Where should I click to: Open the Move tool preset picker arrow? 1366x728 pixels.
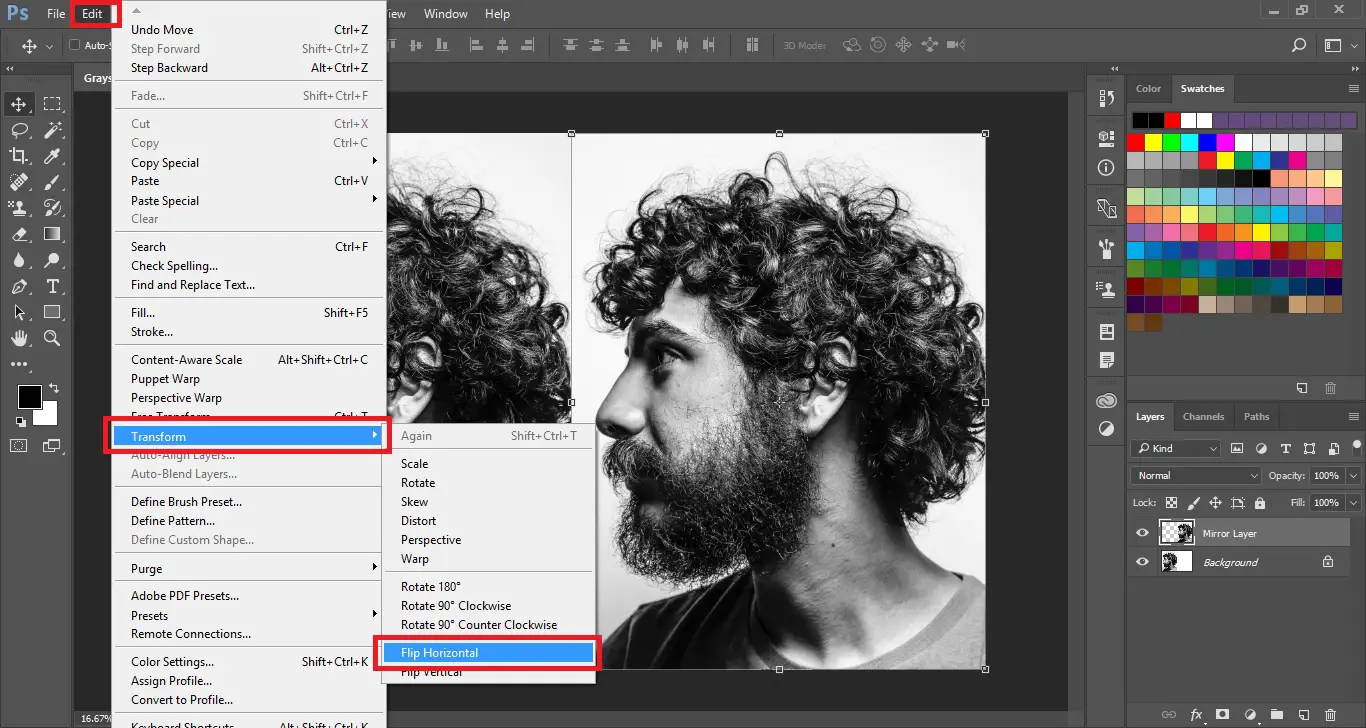[x=50, y=46]
